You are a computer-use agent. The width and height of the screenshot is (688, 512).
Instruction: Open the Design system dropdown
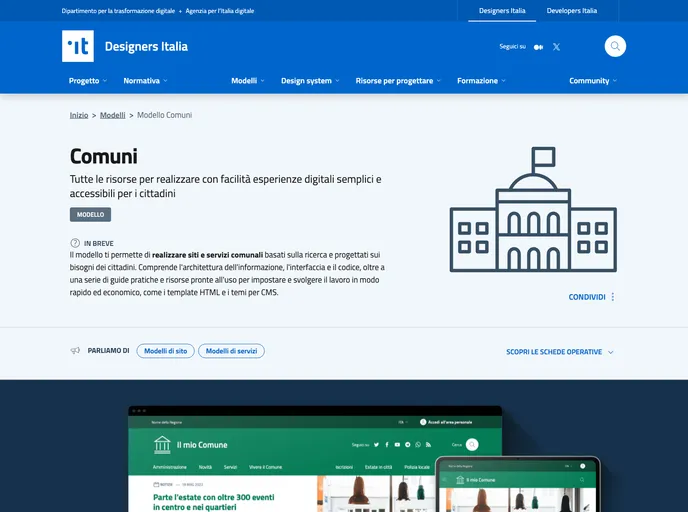click(x=309, y=81)
